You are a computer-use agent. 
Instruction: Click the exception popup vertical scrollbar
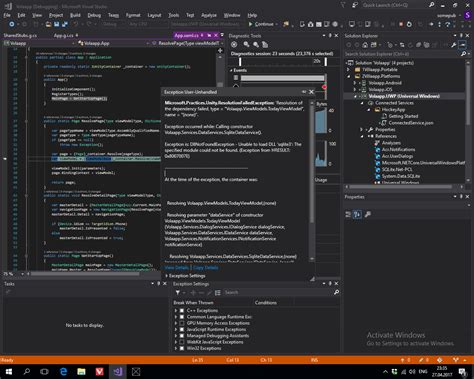point(312,181)
